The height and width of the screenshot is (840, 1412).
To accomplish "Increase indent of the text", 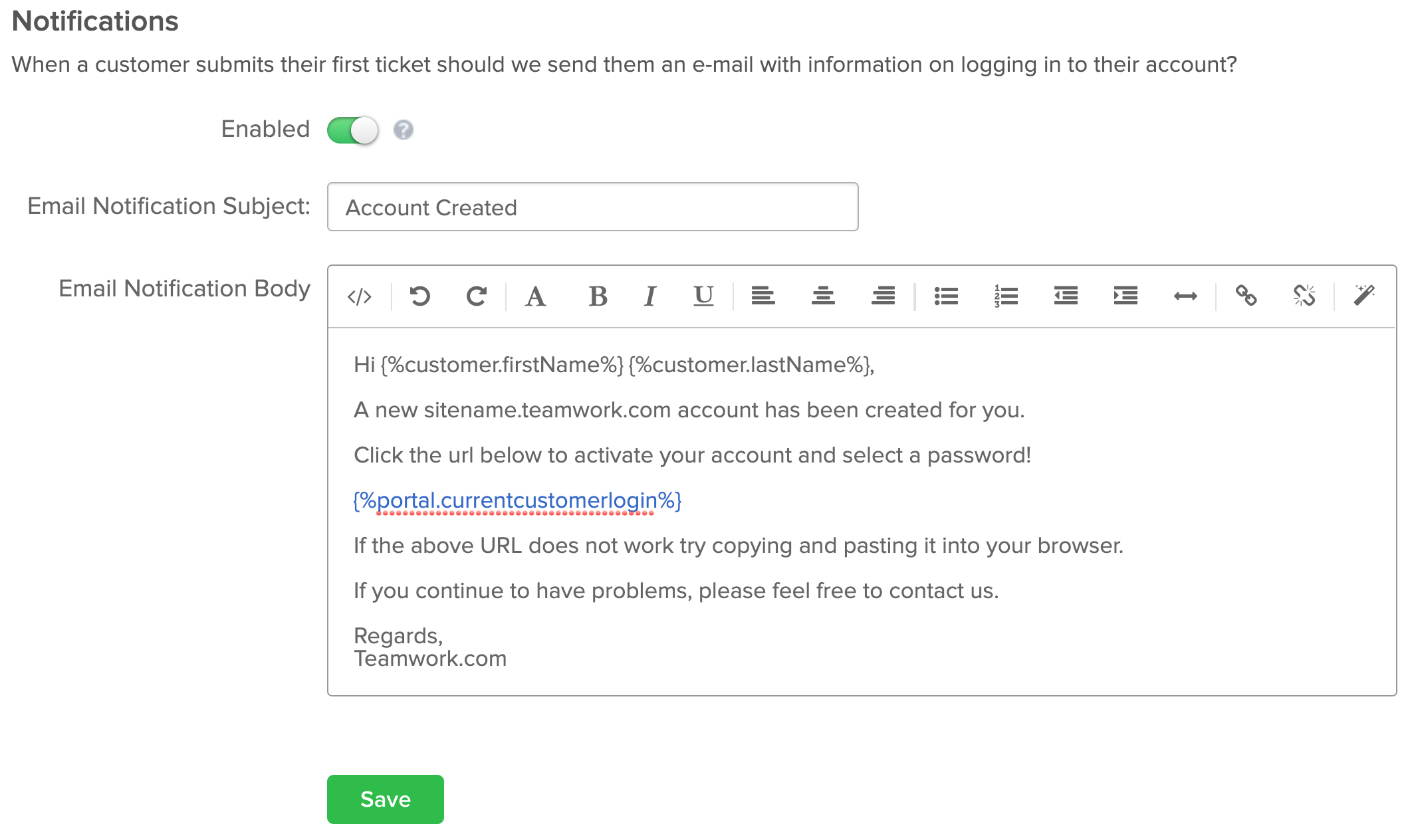I will (x=1125, y=296).
